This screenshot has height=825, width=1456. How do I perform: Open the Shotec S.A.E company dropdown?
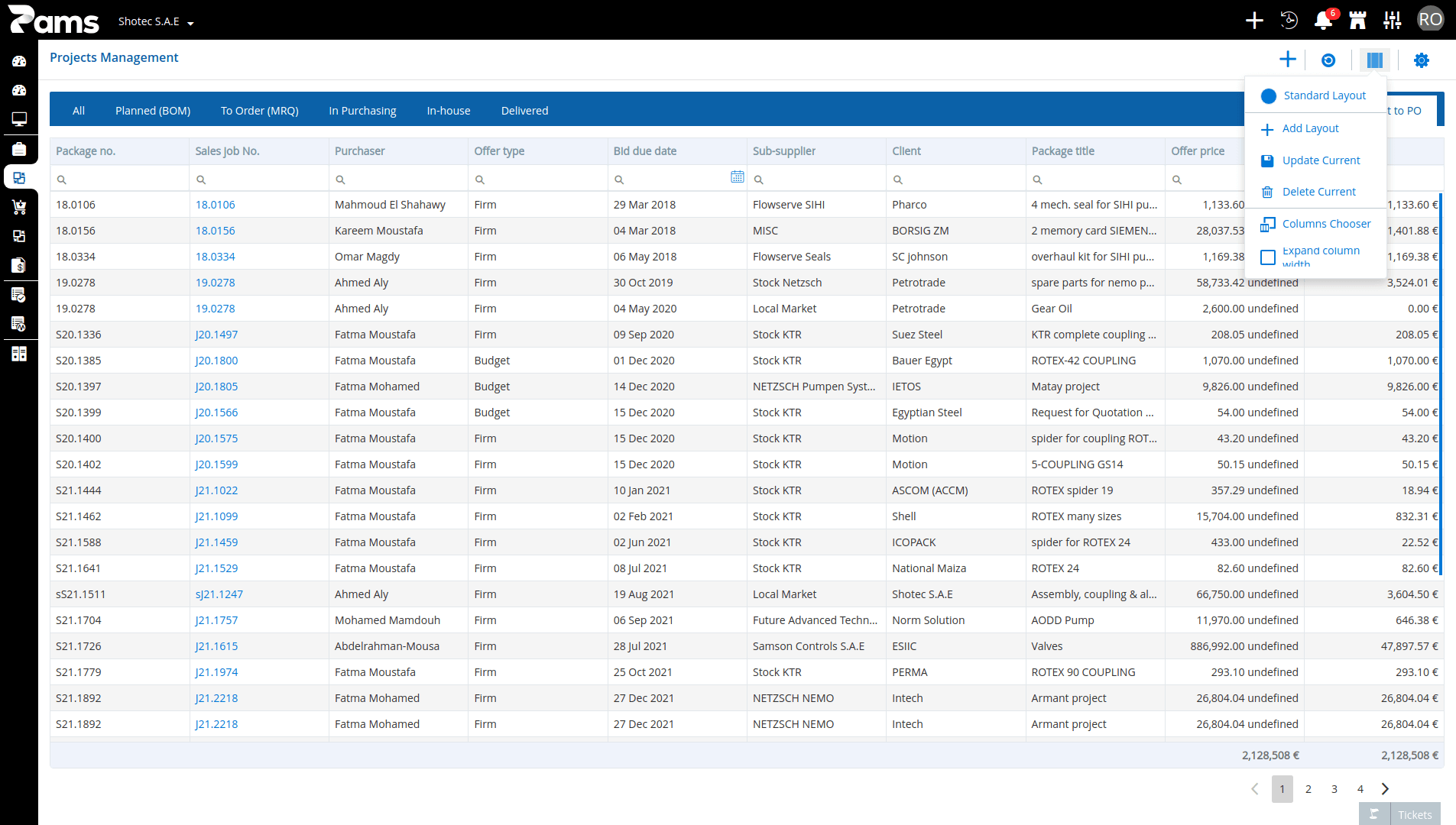point(156,21)
